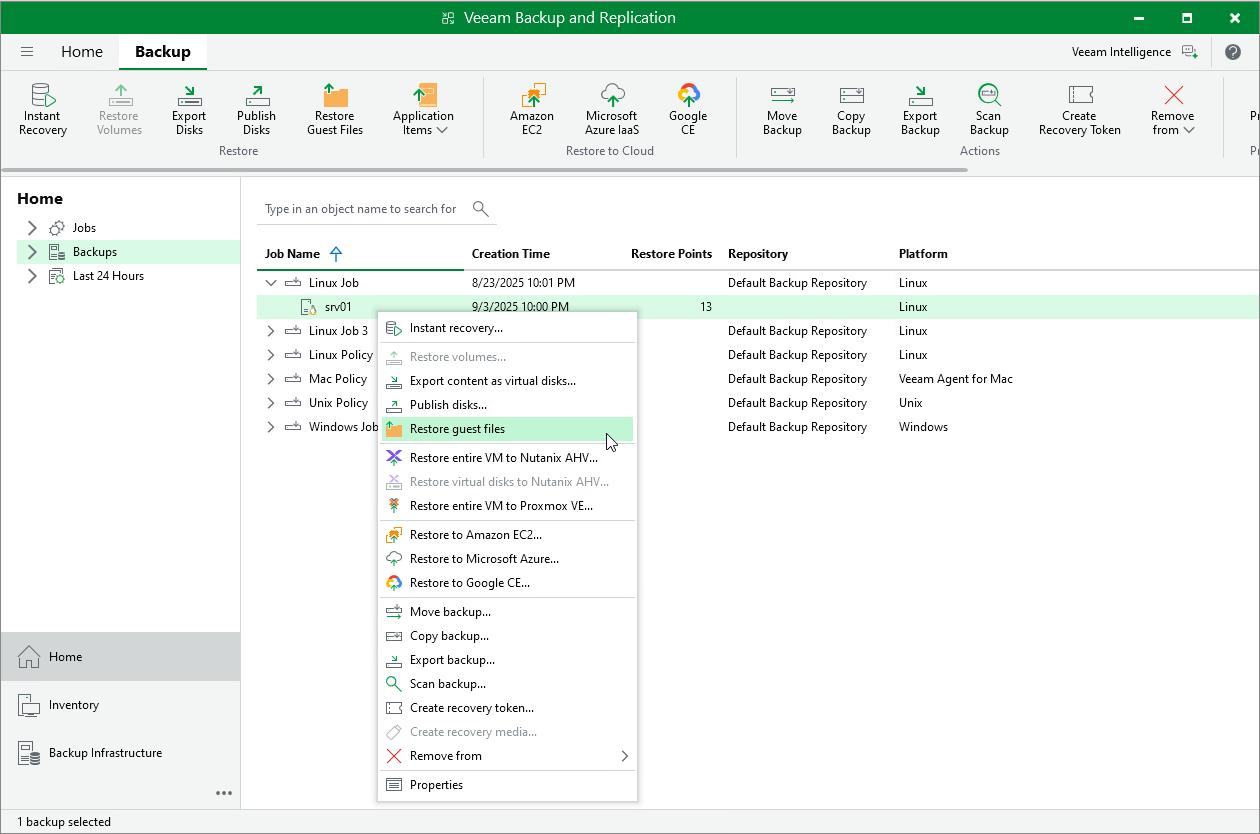The height and width of the screenshot is (834, 1260).
Task: Choose Restore to Google CE... entry
Action: pyautogui.click(x=507, y=583)
